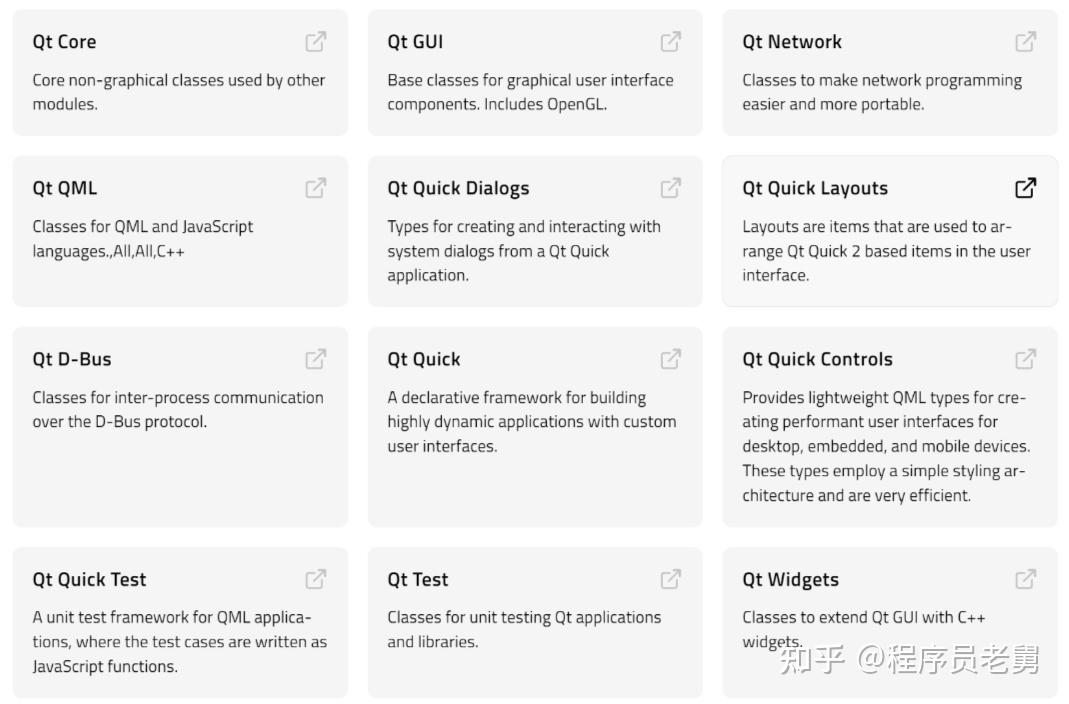Open the Qt Quick Controls heading
The image size is (1069, 704).
tap(817, 360)
